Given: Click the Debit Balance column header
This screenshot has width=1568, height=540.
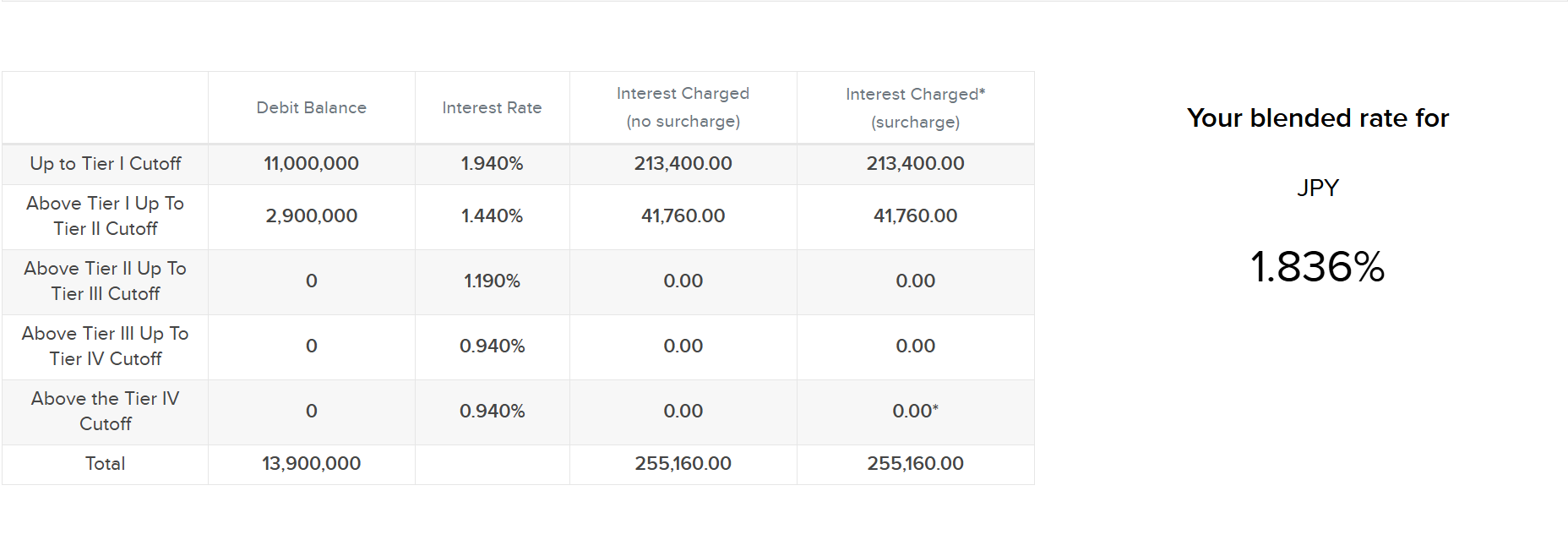Looking at the screenshot, I should (x=311, y=107).
